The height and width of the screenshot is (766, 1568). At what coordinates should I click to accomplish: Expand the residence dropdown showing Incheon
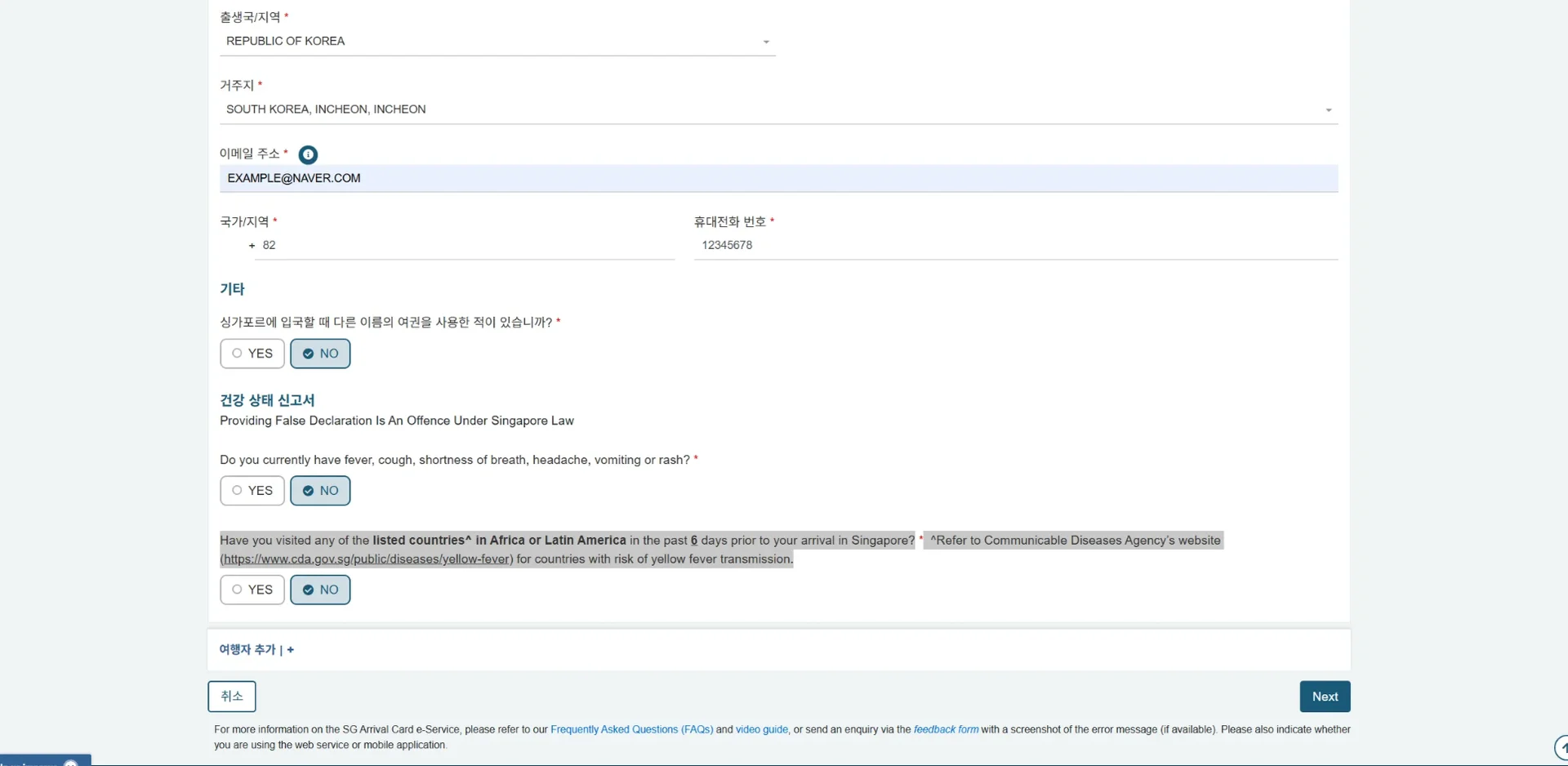(1328, 110)
